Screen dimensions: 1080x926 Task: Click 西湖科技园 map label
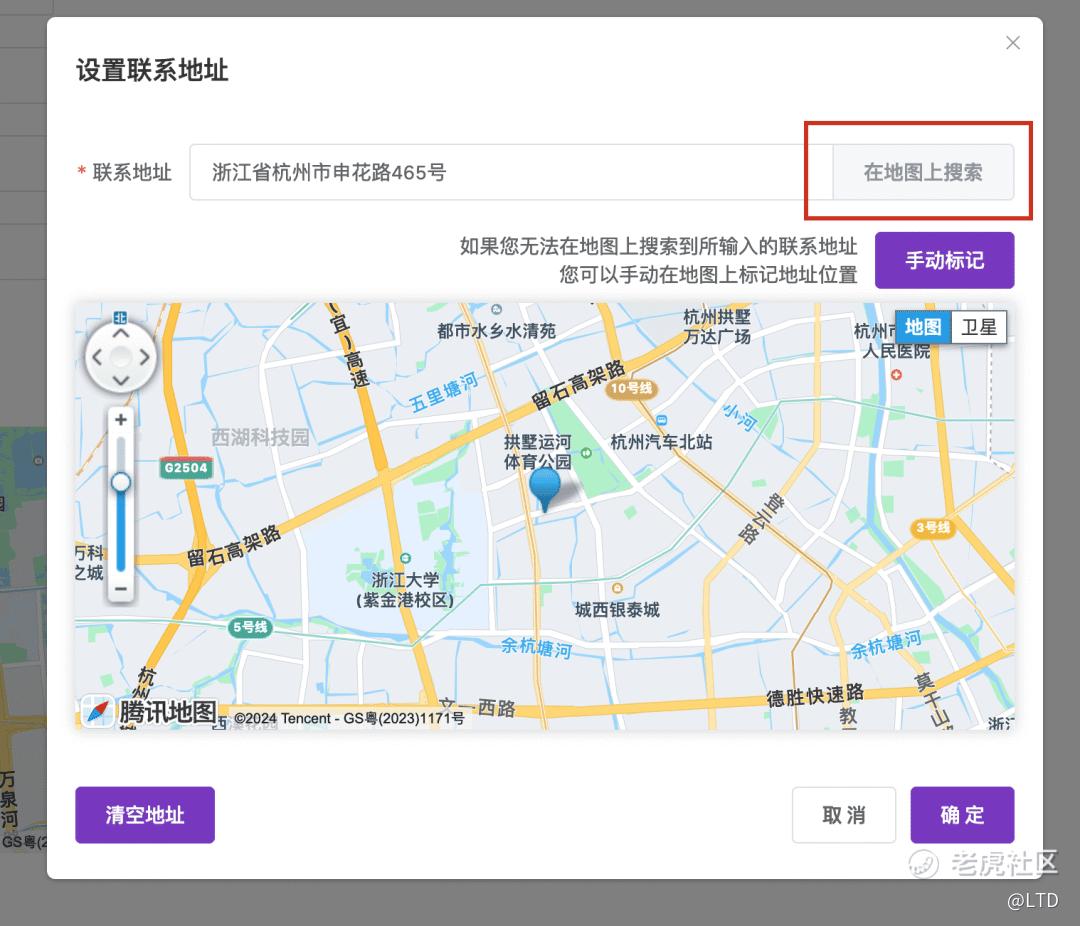click(x=260, y=437)
